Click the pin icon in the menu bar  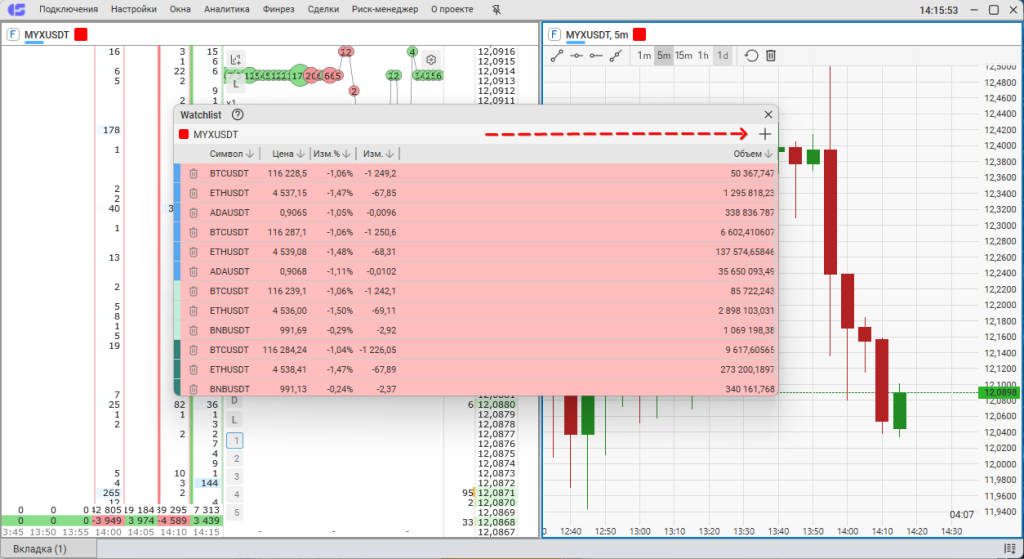pyautogui.click(x=498, y=10)
